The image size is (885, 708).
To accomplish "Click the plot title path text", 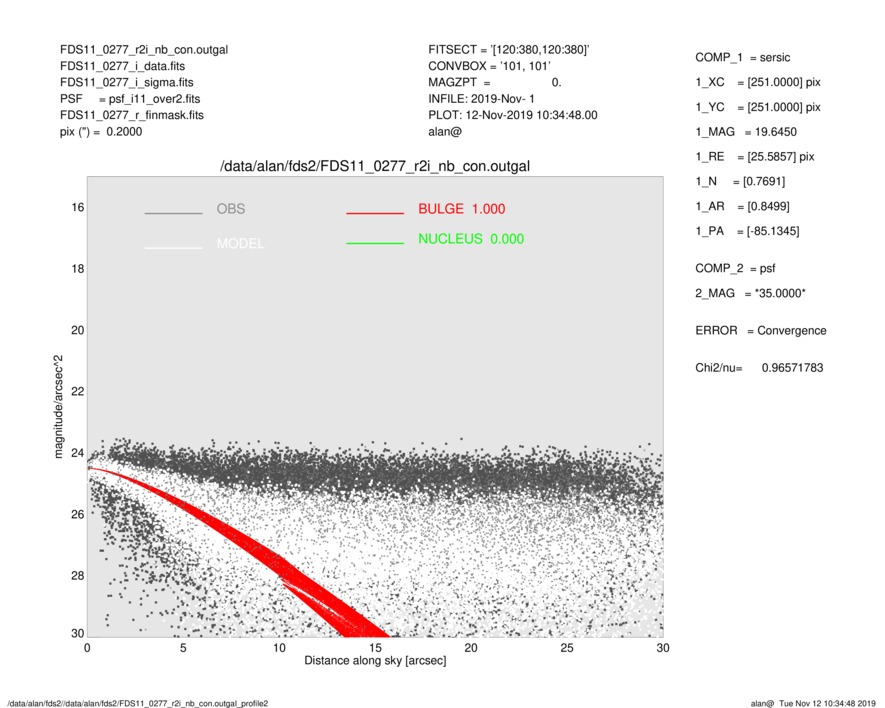I will pos(375,166).
